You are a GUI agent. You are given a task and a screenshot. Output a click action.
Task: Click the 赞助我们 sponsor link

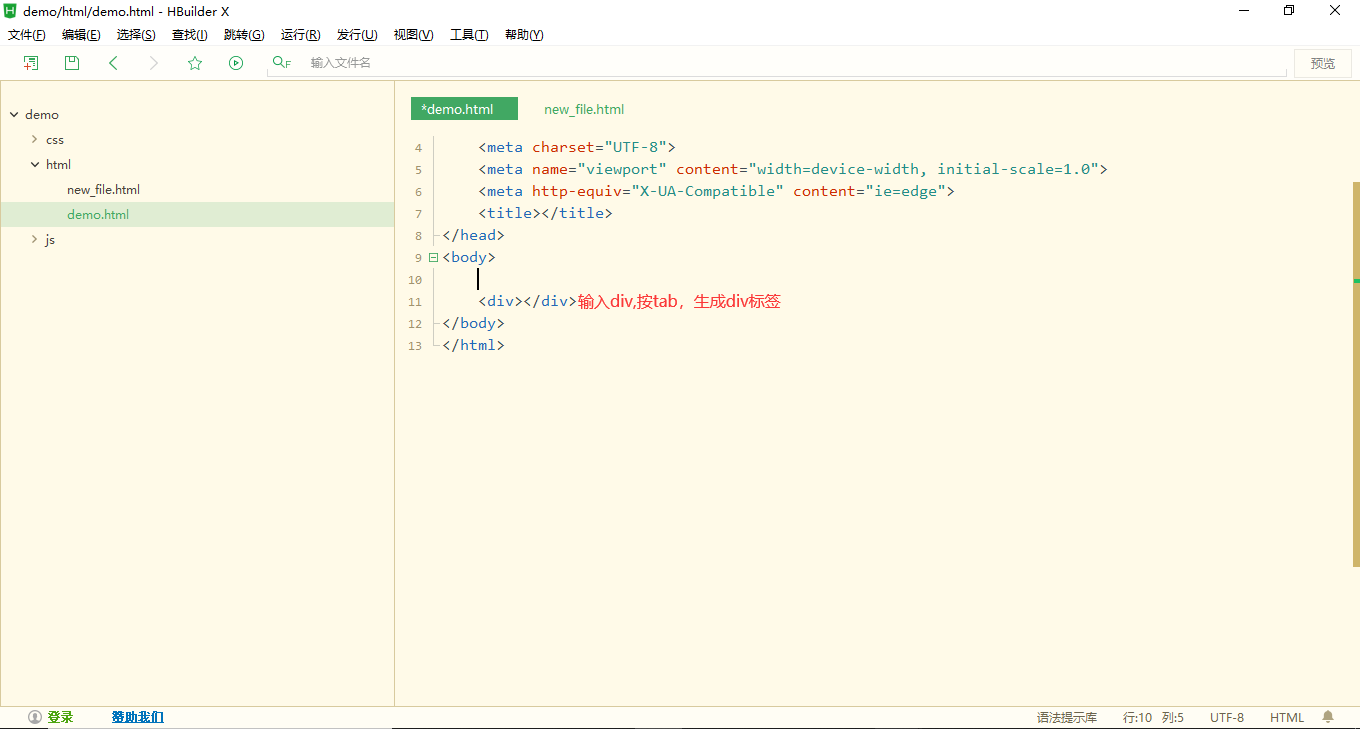tap(137, 717)
